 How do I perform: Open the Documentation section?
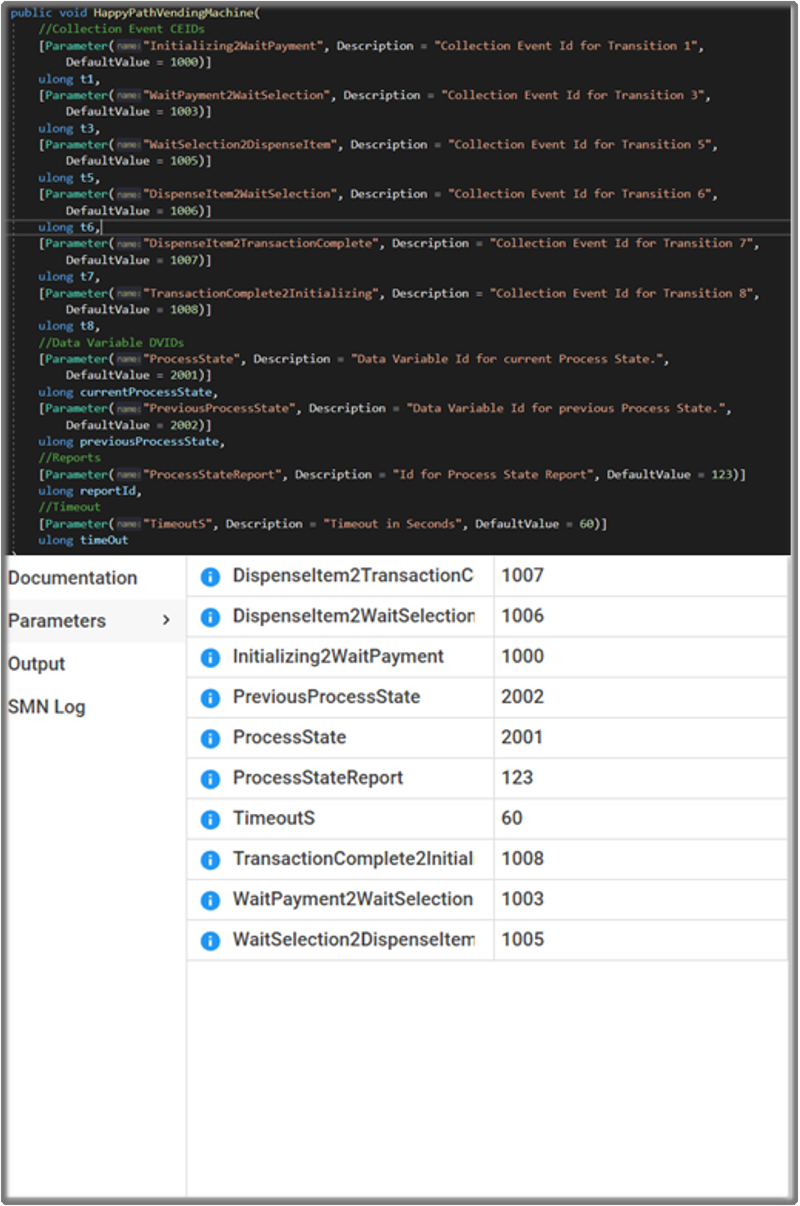point(72,578)
